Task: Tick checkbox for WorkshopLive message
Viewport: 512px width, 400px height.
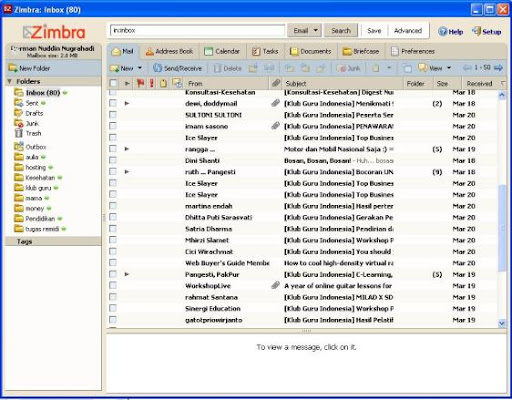Action: point(113,286)
